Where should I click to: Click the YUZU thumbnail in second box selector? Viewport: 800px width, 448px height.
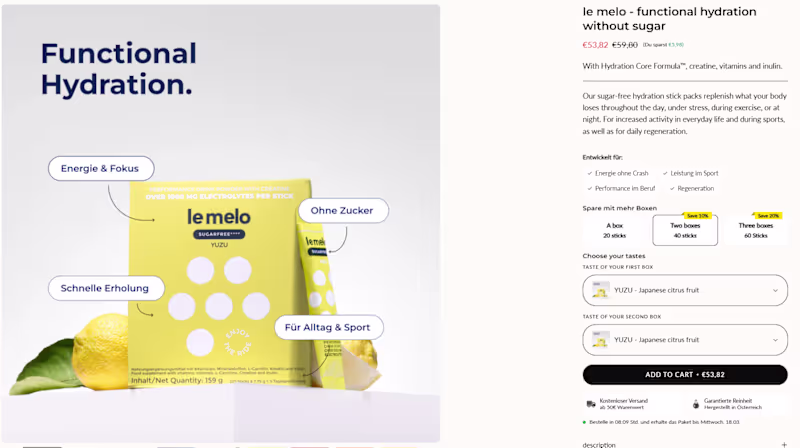coord(600,340)
